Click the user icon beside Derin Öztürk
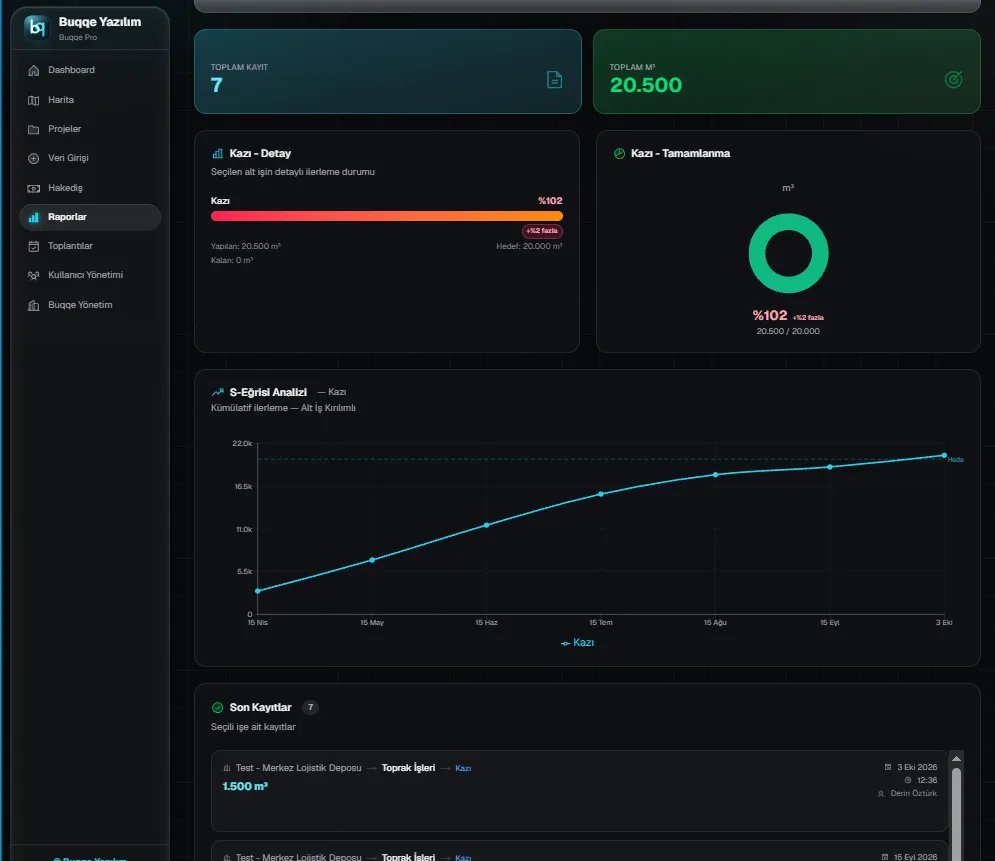 [x=881, y=794]
